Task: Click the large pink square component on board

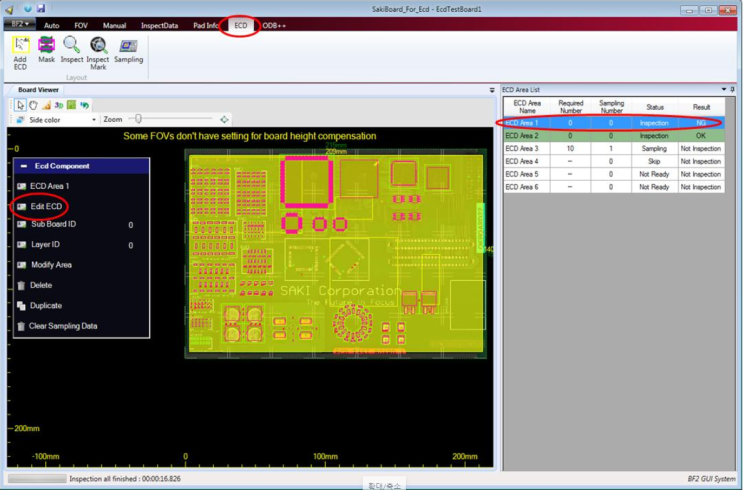Action: pos(307,182)
